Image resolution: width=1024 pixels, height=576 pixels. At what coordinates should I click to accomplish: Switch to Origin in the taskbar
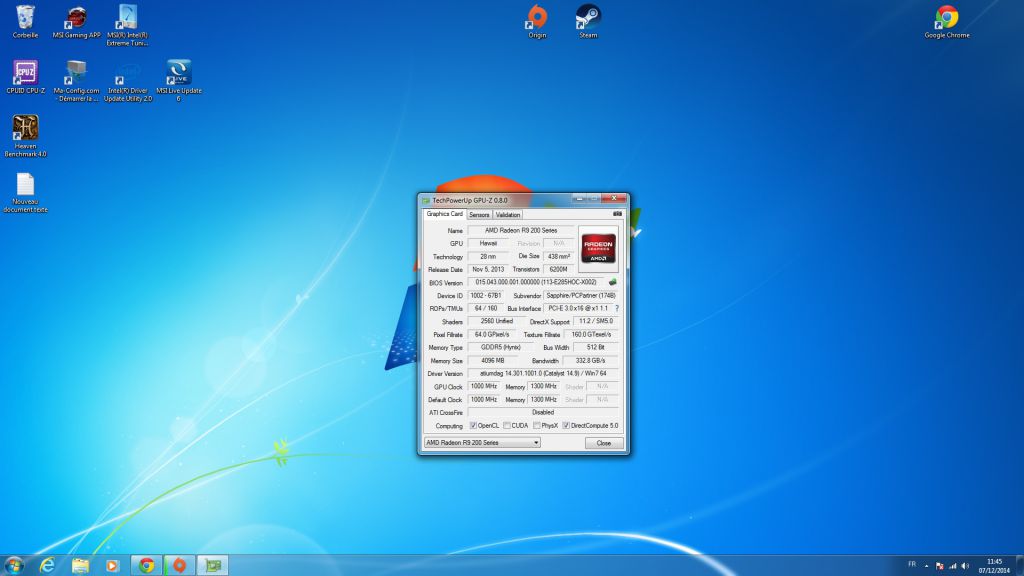coord(179,565)
